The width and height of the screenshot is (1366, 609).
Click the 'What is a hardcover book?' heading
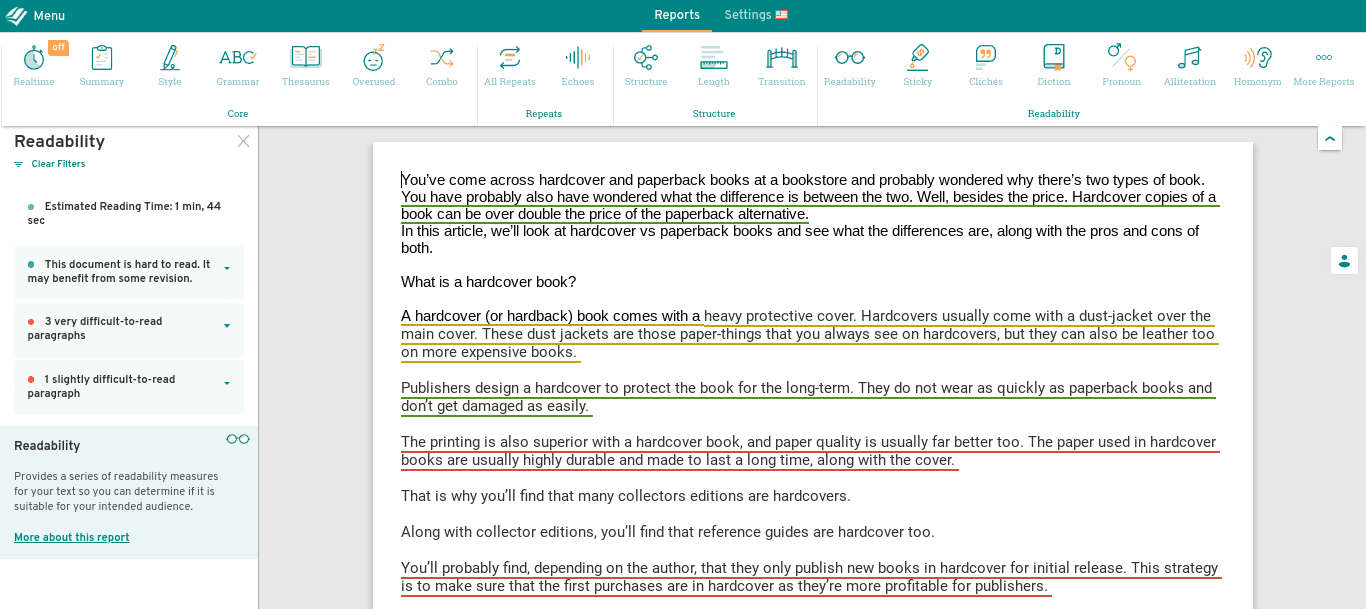(489, 282)
